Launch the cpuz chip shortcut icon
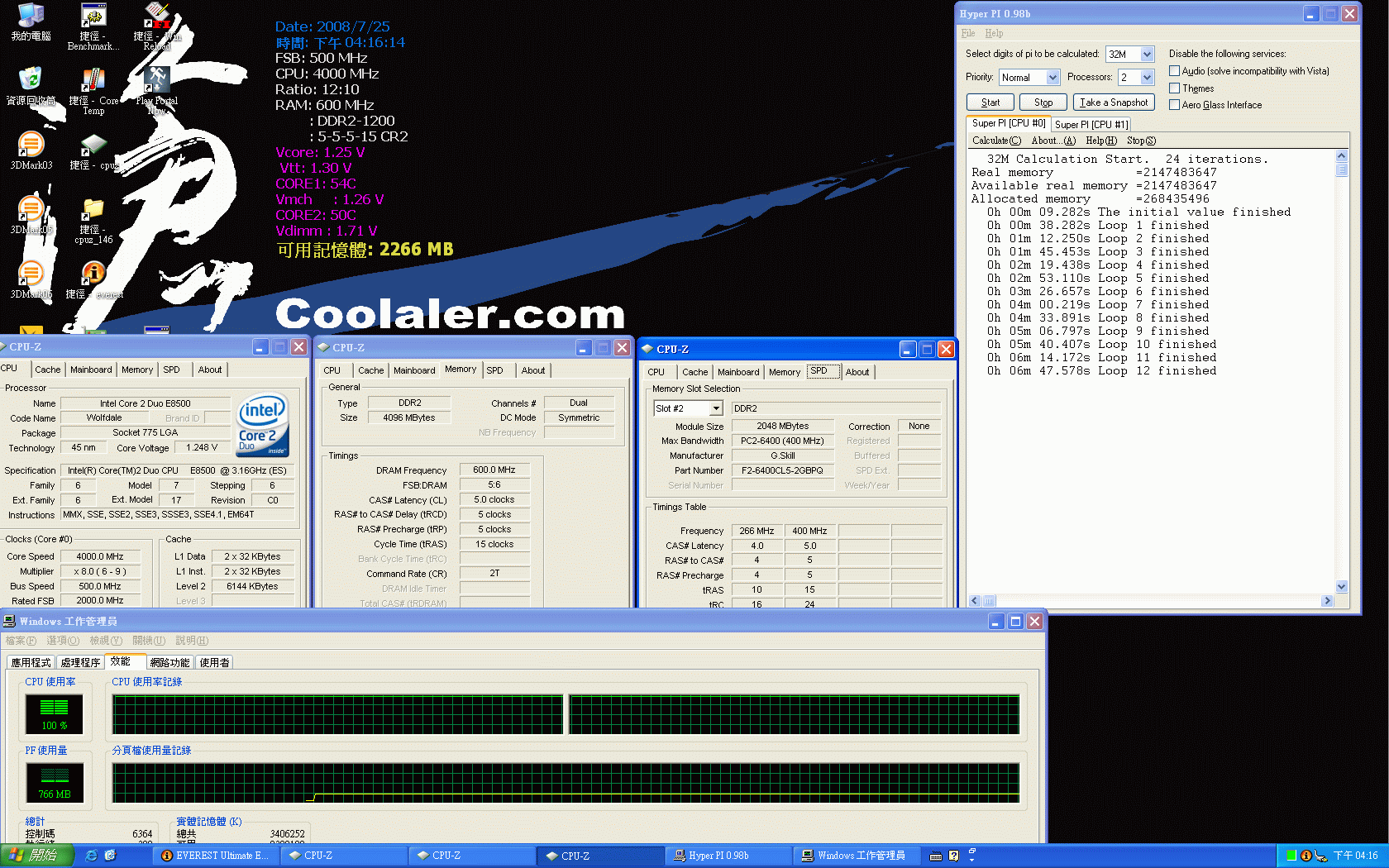The height and width of the screenshot is (868, 1389). tap(93, 150)
